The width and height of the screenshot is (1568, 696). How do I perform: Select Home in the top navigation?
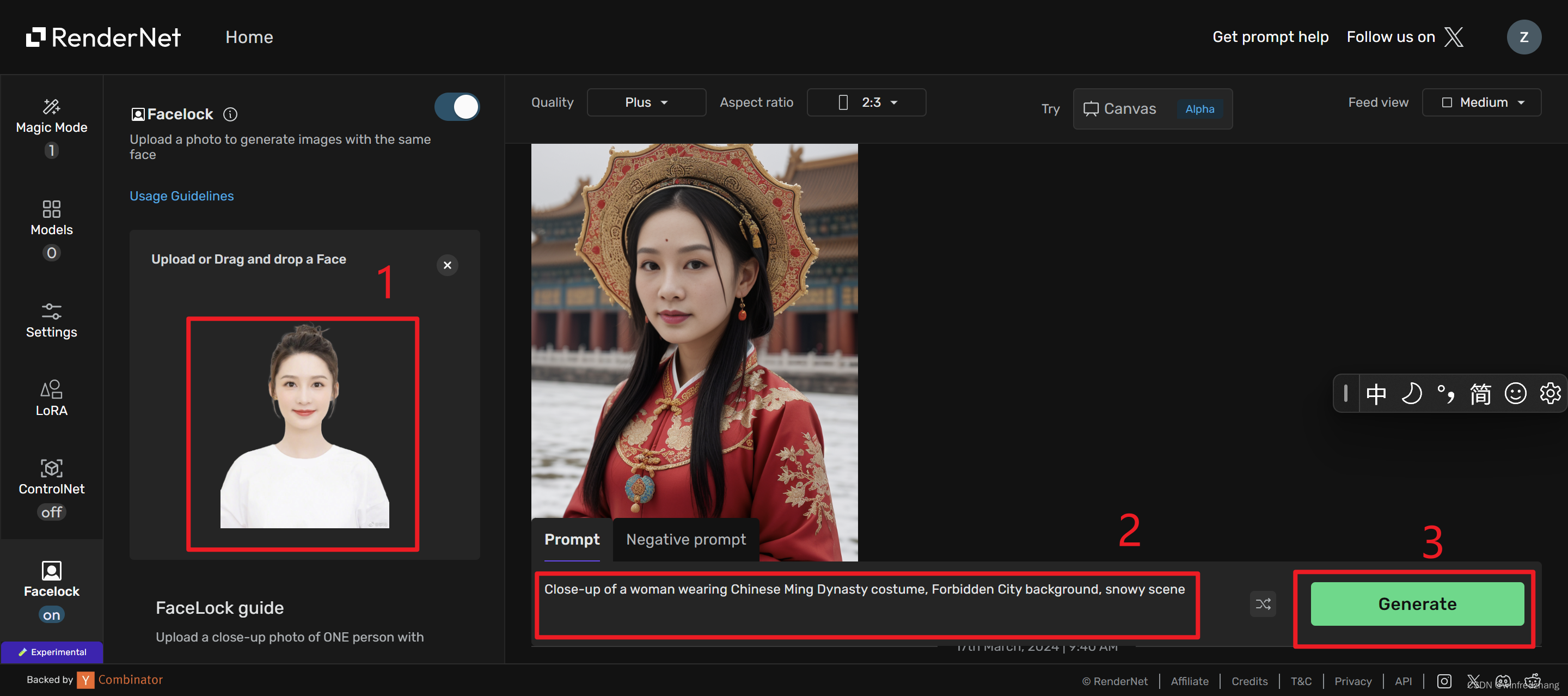coord(249,36)
